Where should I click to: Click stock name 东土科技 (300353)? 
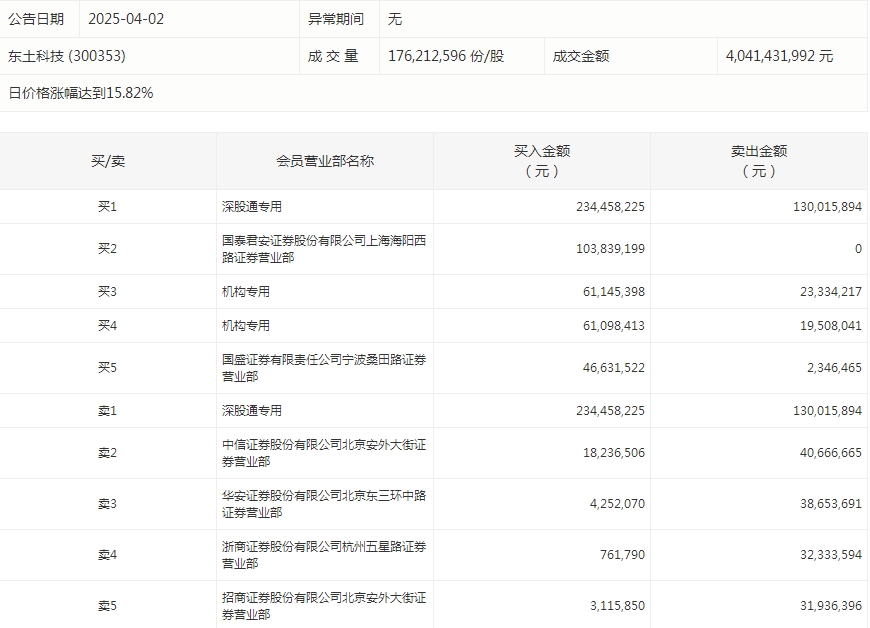pyautogui.click(x=67, y=56)
